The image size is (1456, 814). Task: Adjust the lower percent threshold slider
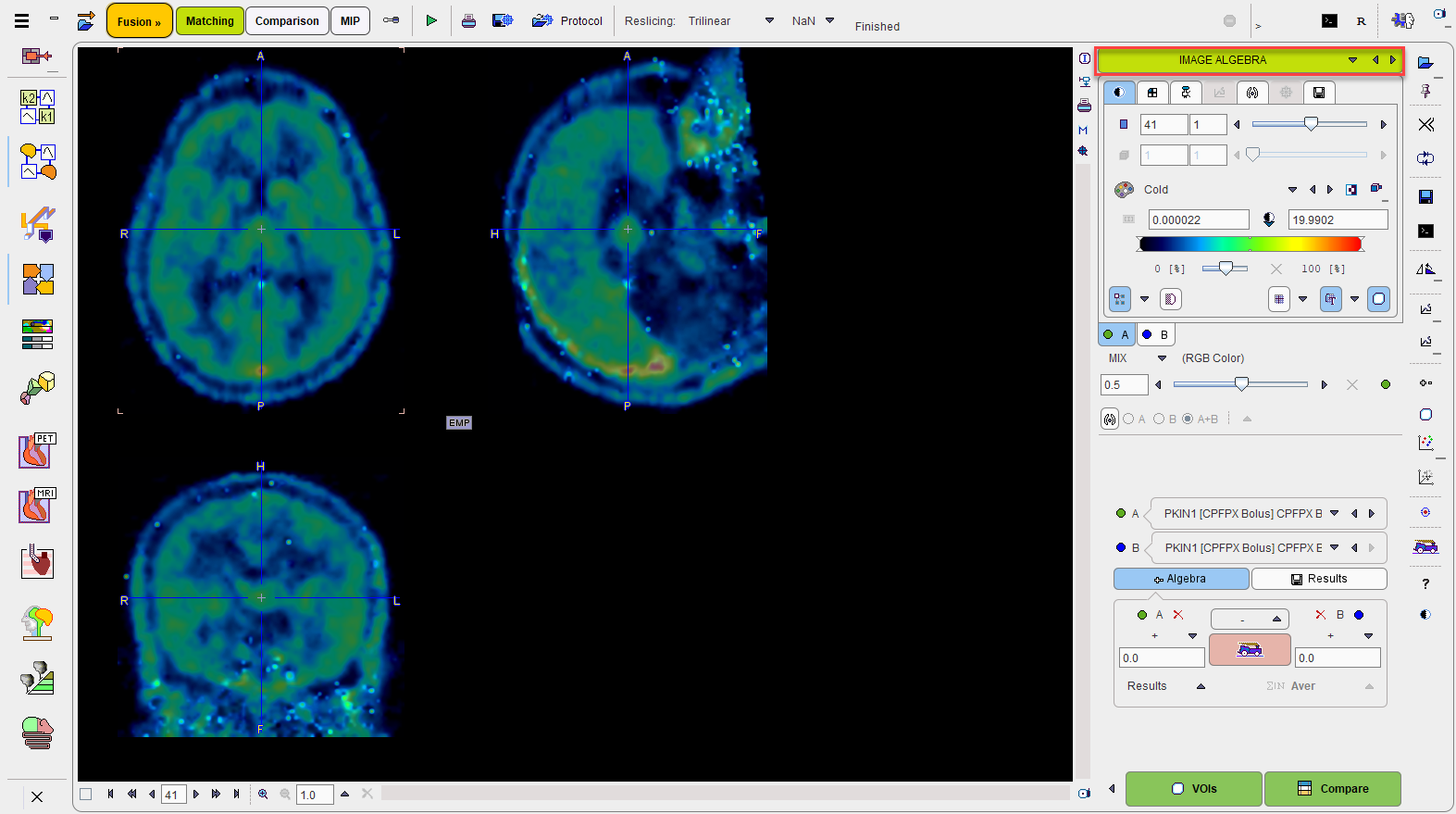[x=1225, y=269]
